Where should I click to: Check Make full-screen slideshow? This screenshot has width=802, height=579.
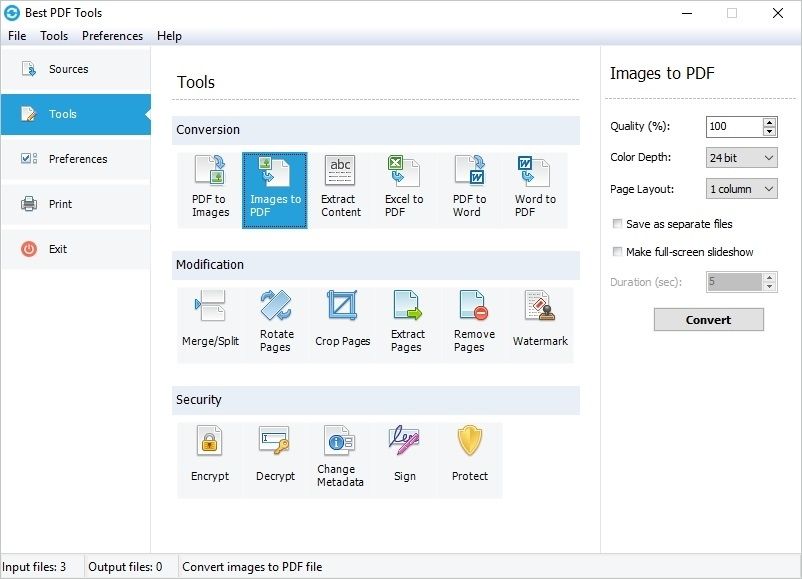618,252
